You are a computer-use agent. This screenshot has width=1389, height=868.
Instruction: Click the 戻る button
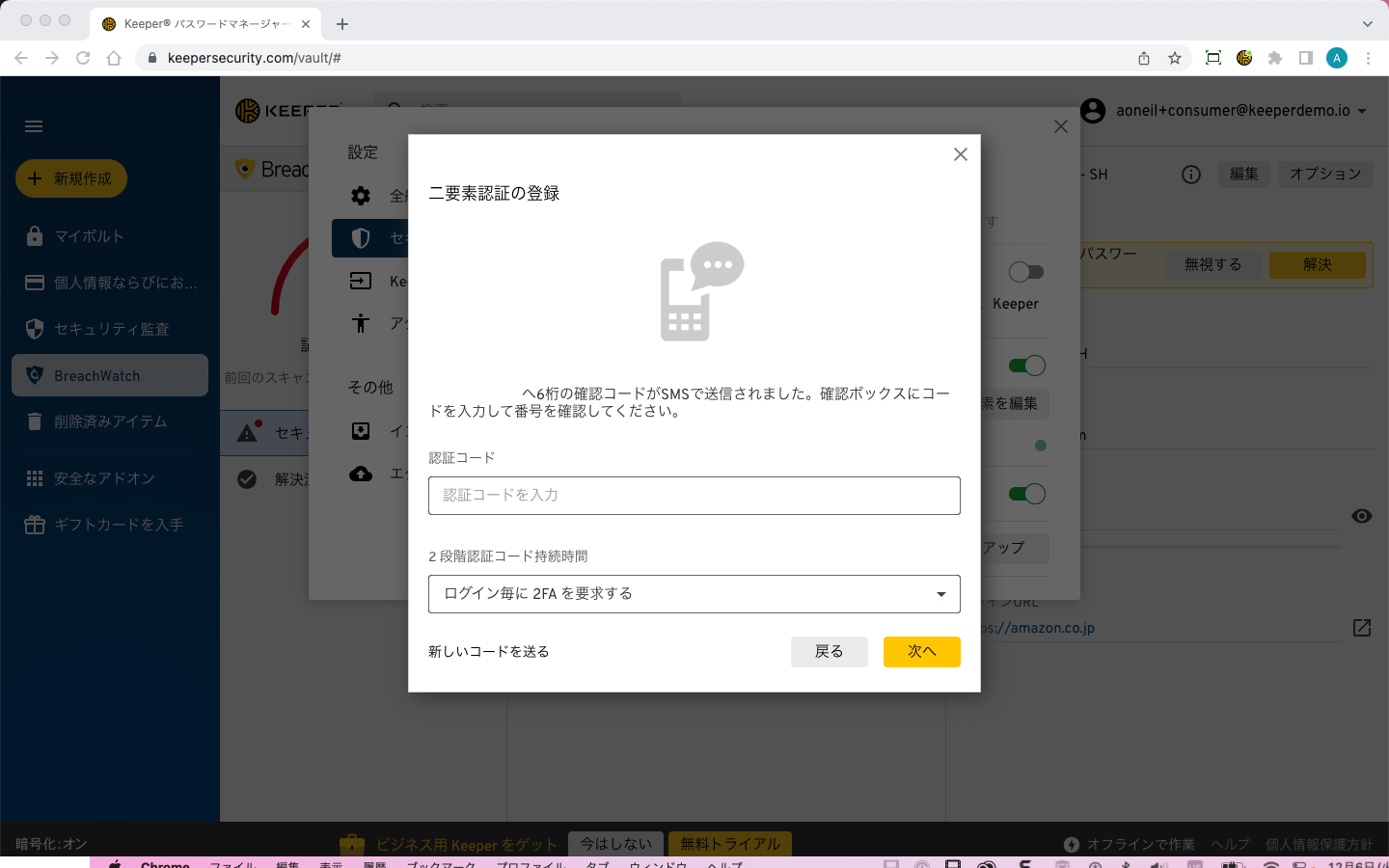tap(829, 652)
